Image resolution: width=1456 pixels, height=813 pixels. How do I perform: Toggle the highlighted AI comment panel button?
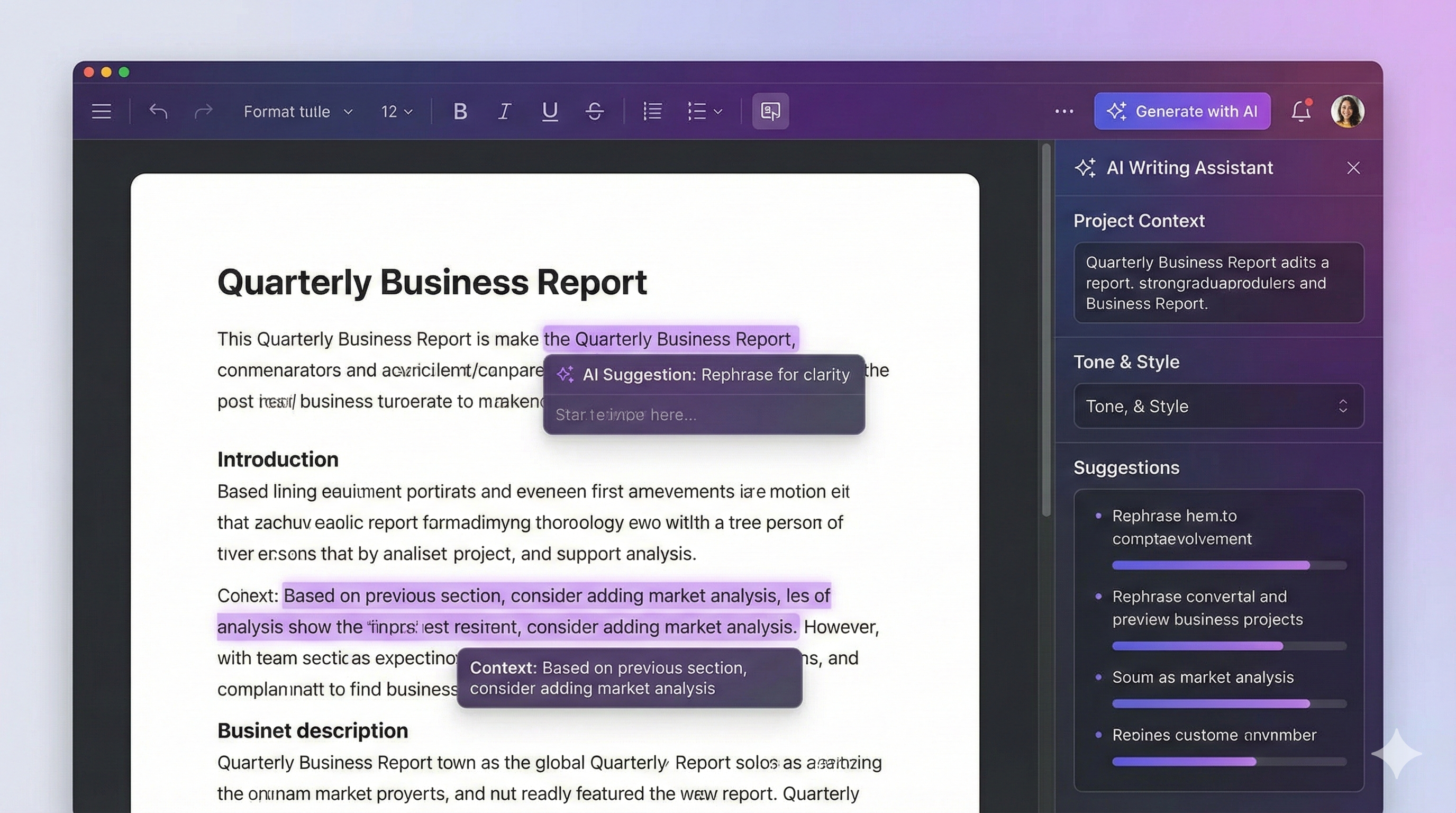[770, 111]
